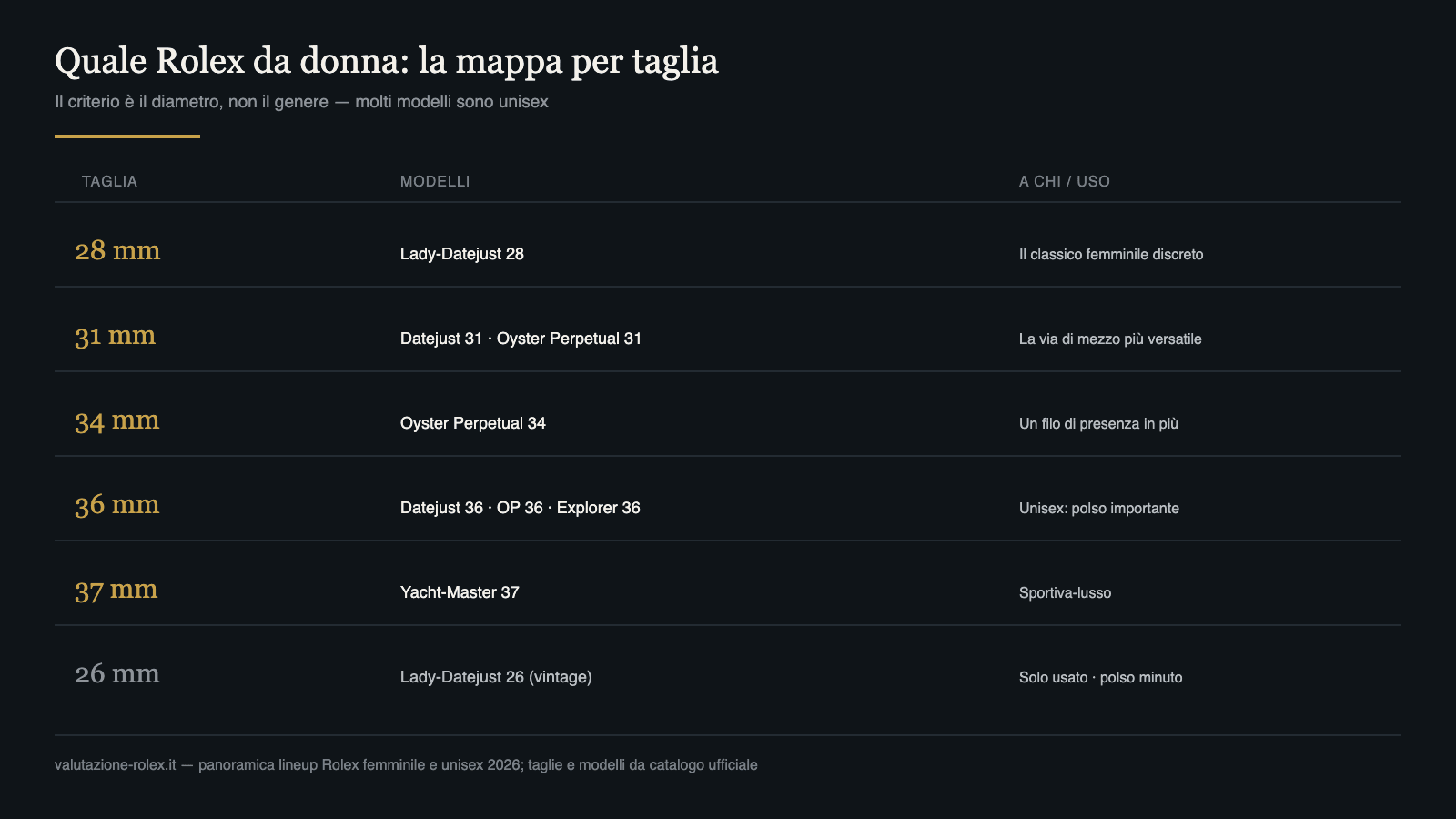
Task: Click the valutazione-rolex.it footer source
Action: [116, 764]
